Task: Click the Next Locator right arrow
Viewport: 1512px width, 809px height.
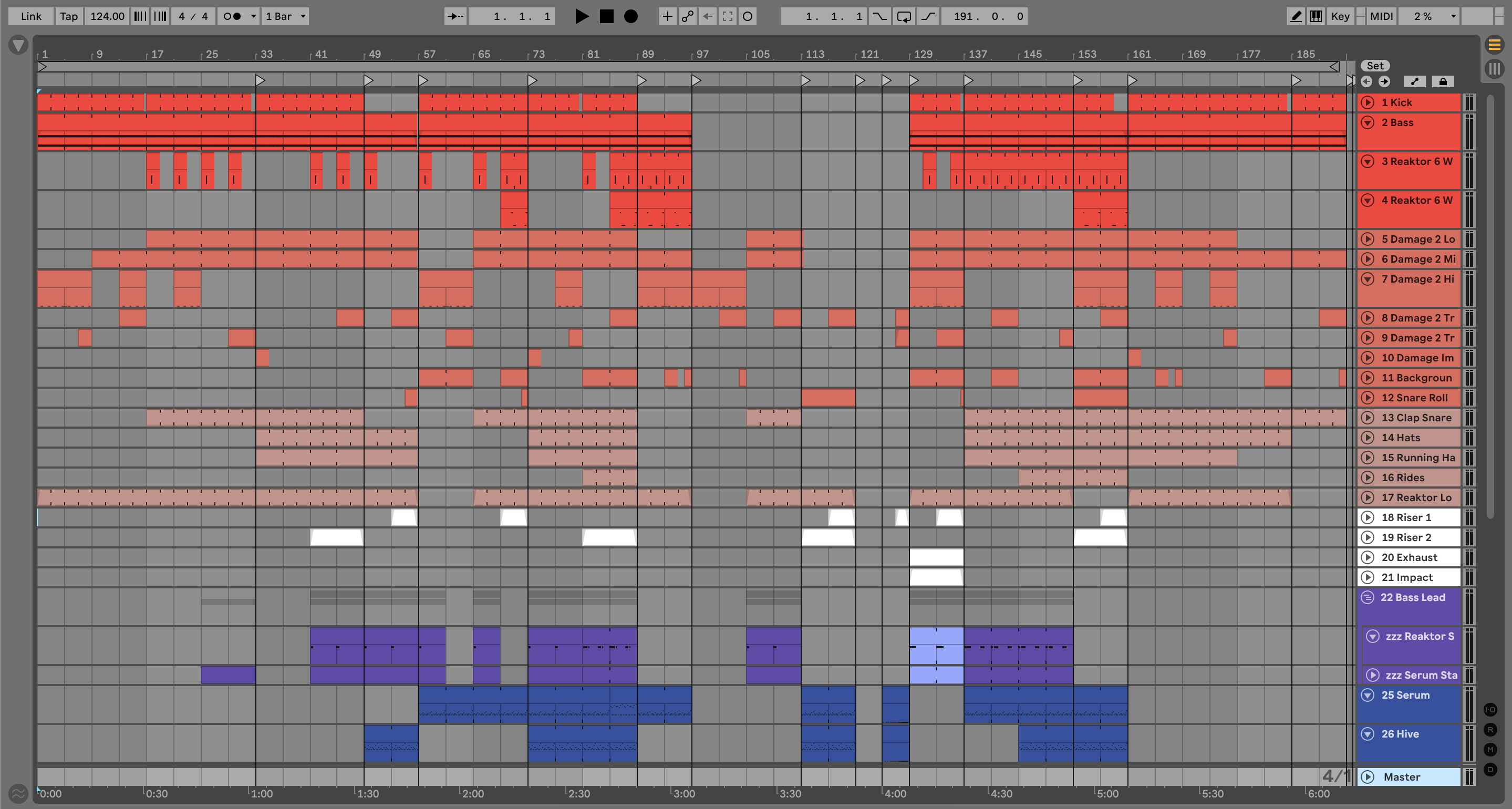Action: pyautogui.click(x=1384, y=81)
